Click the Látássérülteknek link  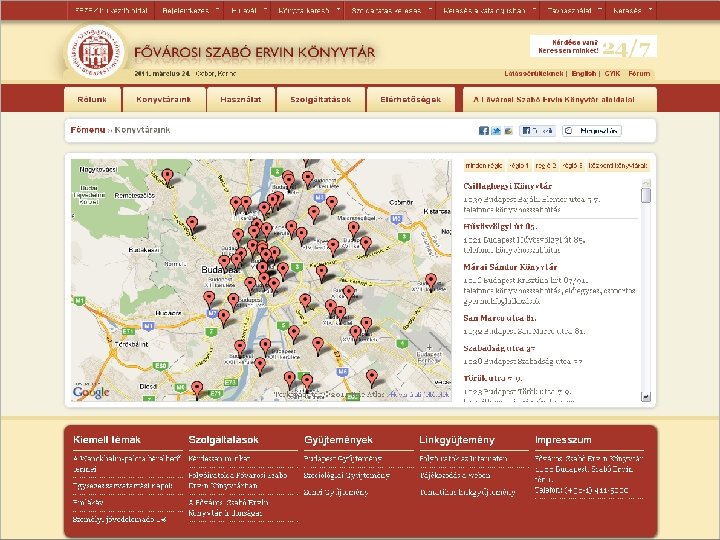[534, 73]
